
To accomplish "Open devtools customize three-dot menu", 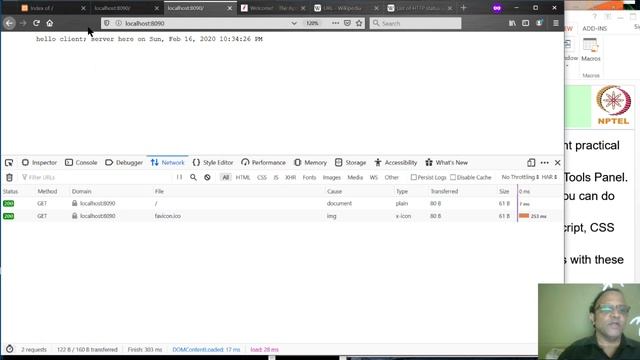I will click(544, 162).
